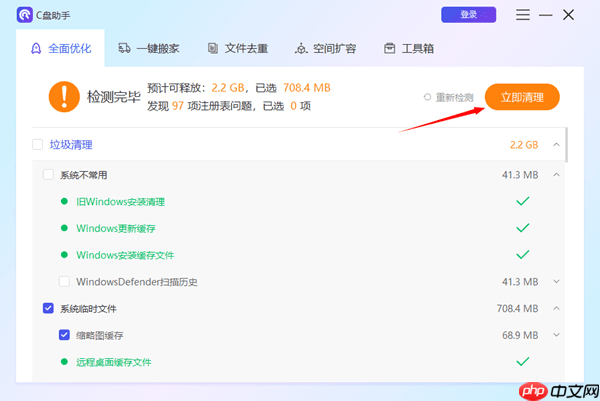This screenshot has width=600, height=401.
Task: Select the 系统临时文件 label
Action: pos(88,308)
